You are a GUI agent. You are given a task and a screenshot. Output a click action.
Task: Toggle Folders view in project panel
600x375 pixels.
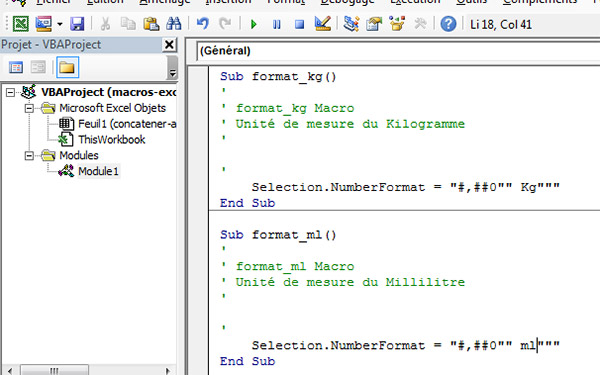coord(67,67)
